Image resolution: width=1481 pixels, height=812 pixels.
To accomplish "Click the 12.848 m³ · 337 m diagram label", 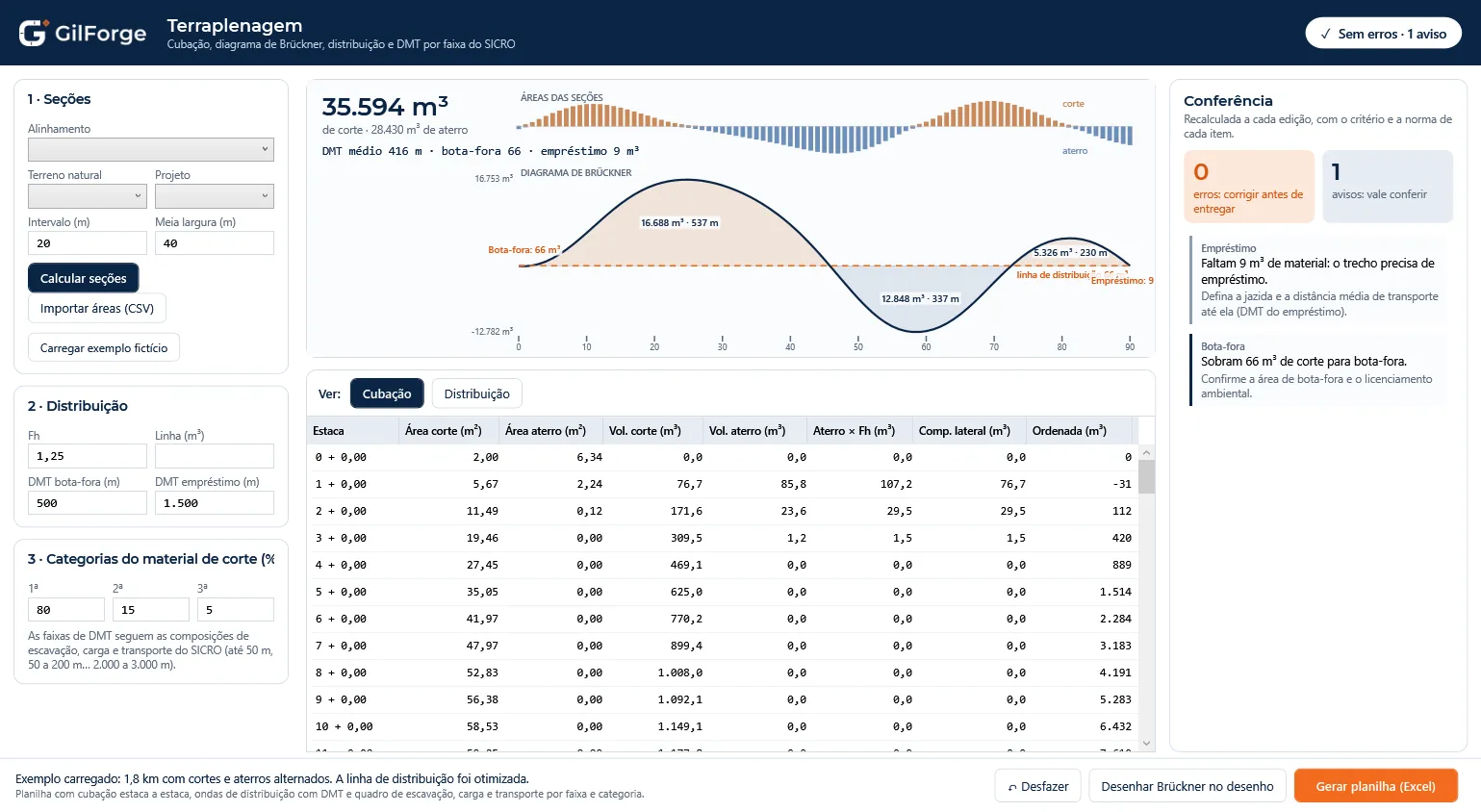I will (x=920, y=298).
